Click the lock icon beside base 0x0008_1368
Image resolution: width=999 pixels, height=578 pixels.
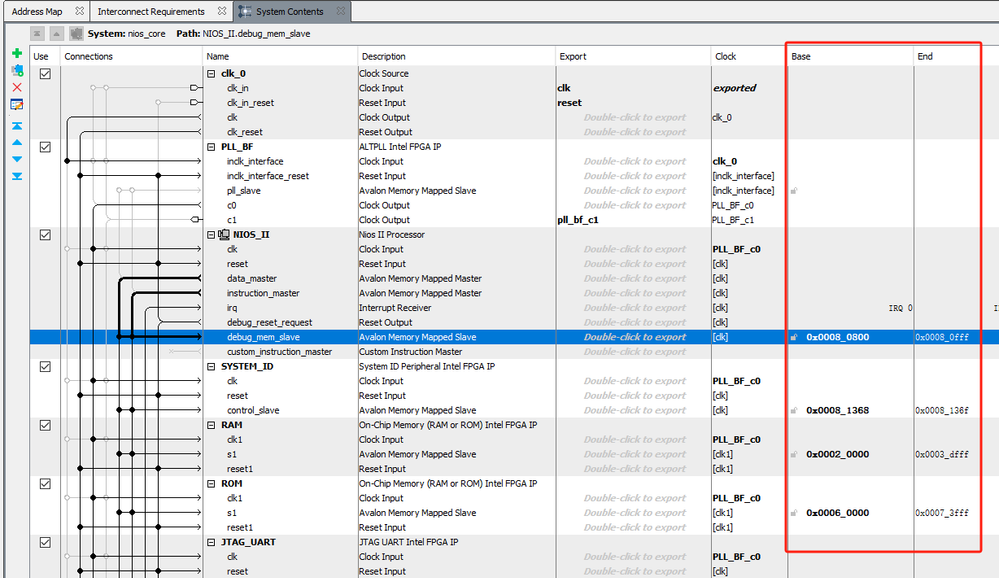(x=794, y=410)
